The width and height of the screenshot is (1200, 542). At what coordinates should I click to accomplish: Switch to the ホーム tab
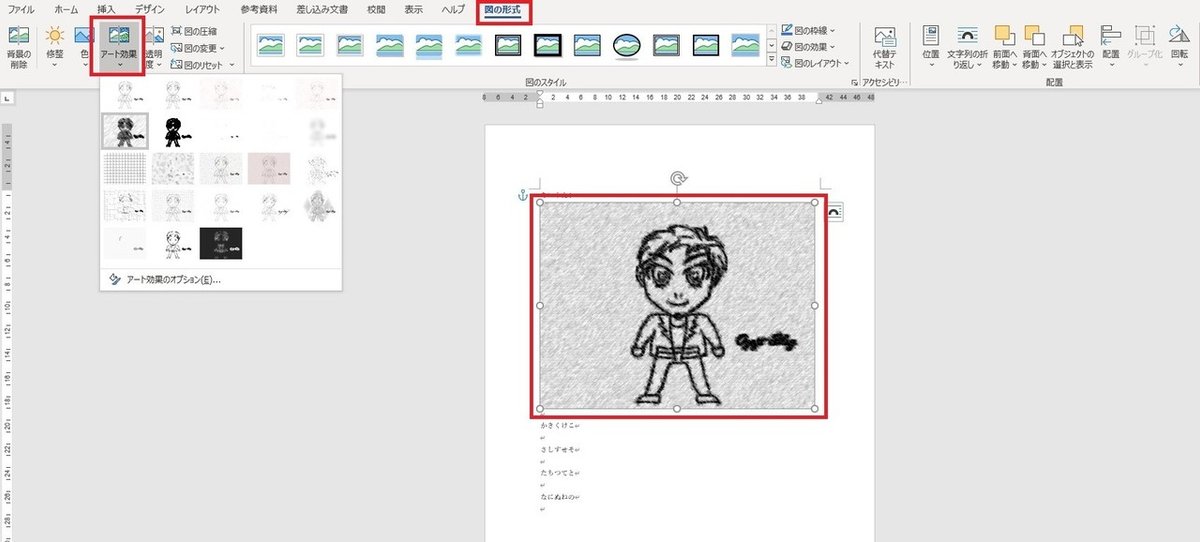tap(66, 9)
